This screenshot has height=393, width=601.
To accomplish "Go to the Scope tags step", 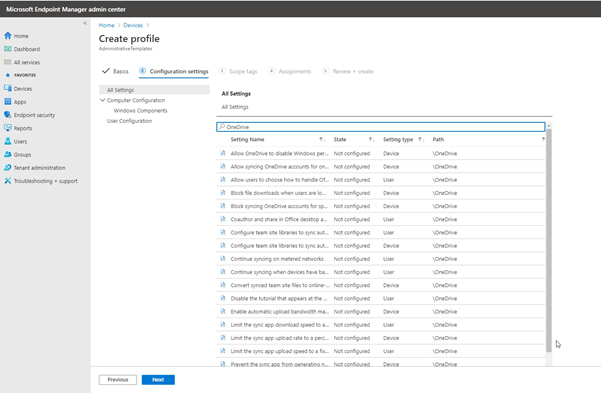I will pos(238,71).
